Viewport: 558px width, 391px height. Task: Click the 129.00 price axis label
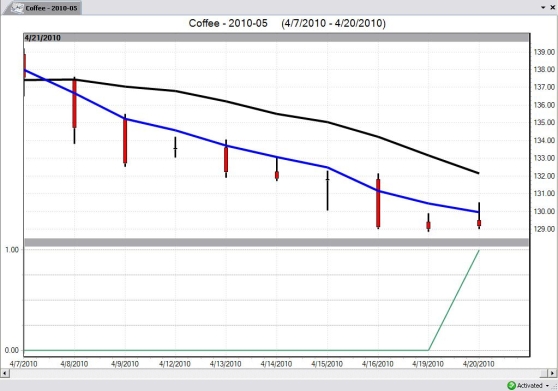544,229
